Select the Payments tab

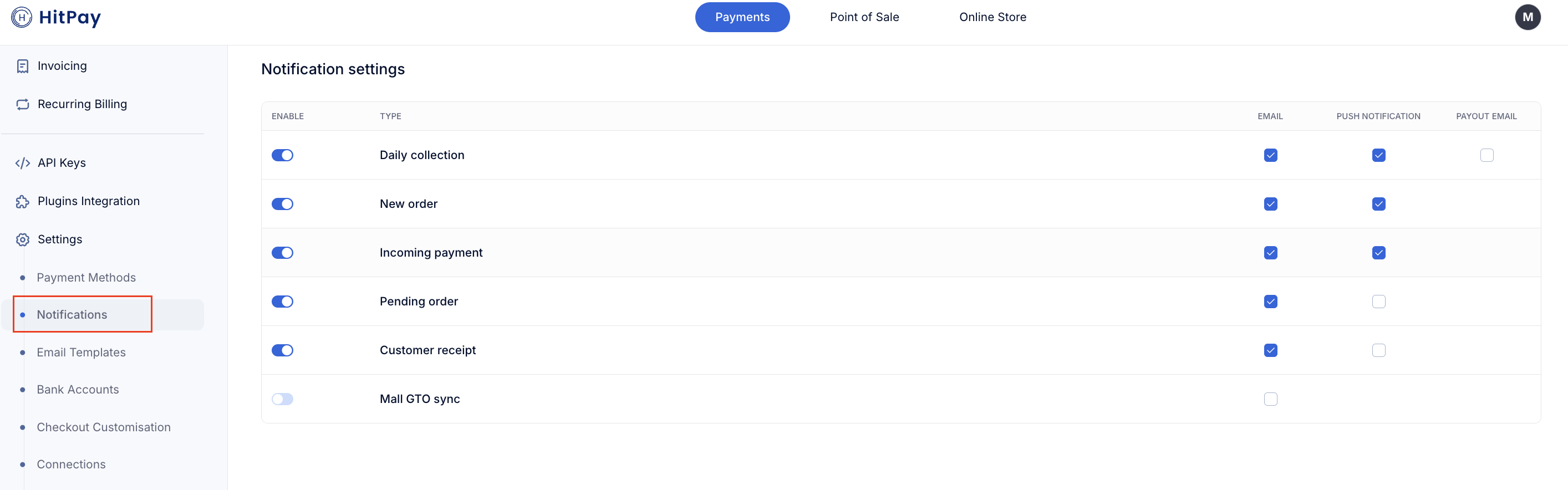tap(742, 17)
